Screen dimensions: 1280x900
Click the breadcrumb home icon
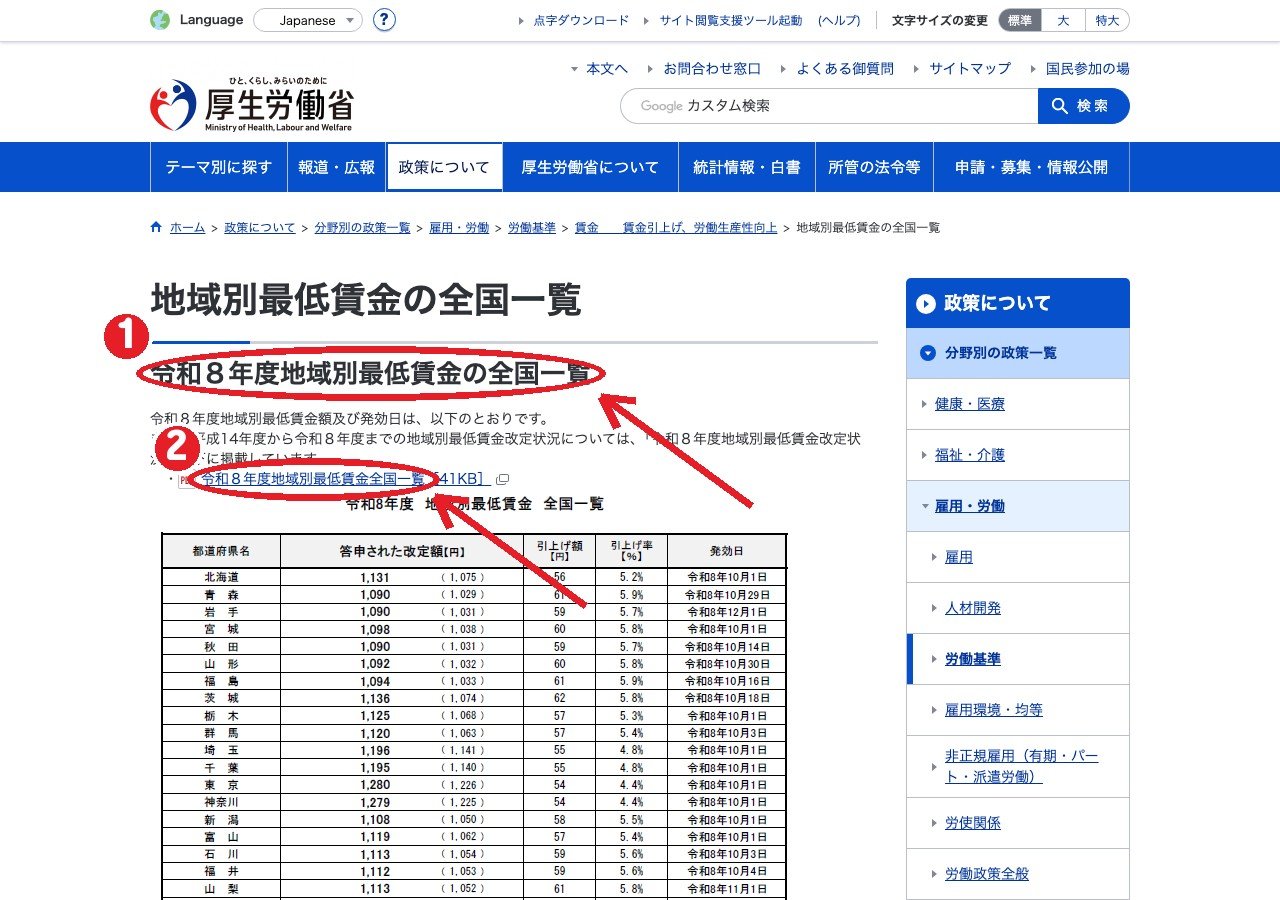[156, 227]
